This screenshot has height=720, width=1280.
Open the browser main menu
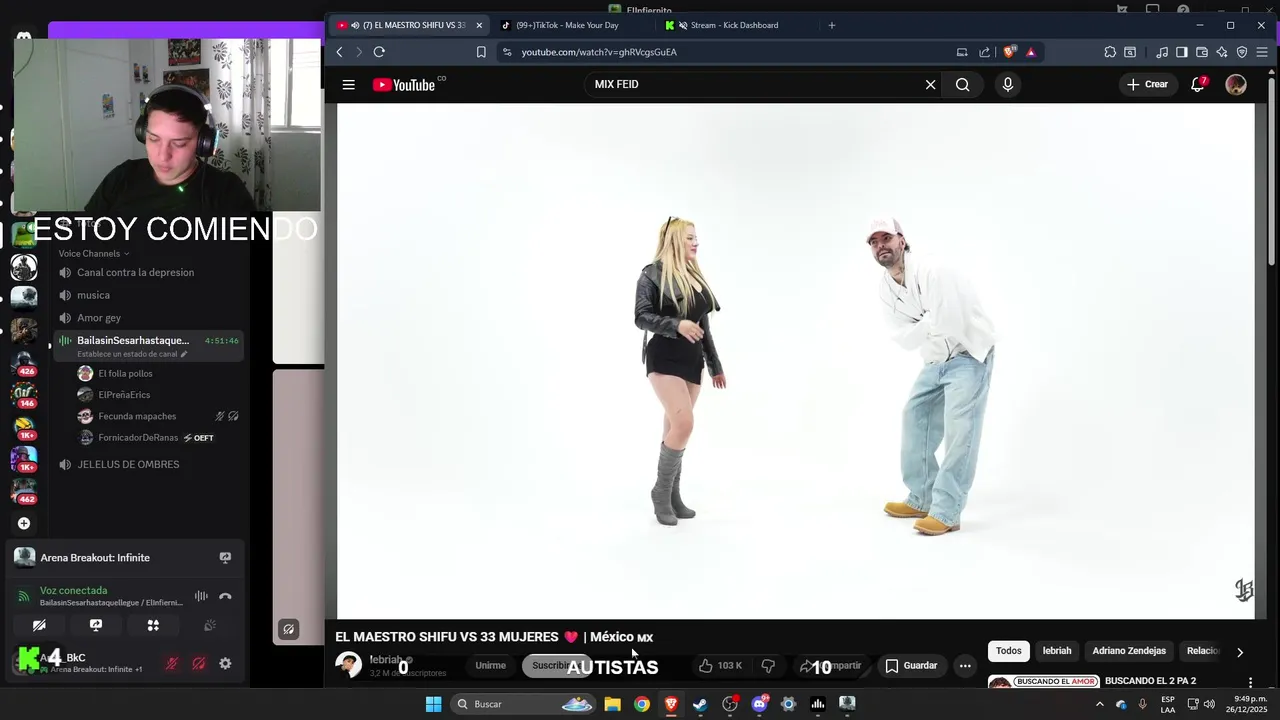click(1262, 52)
